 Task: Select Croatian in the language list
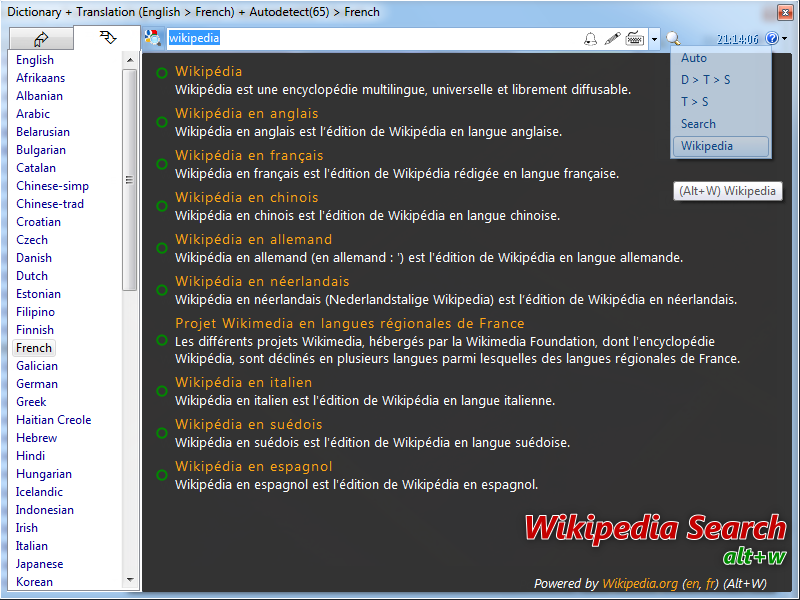tap(38, 222)
